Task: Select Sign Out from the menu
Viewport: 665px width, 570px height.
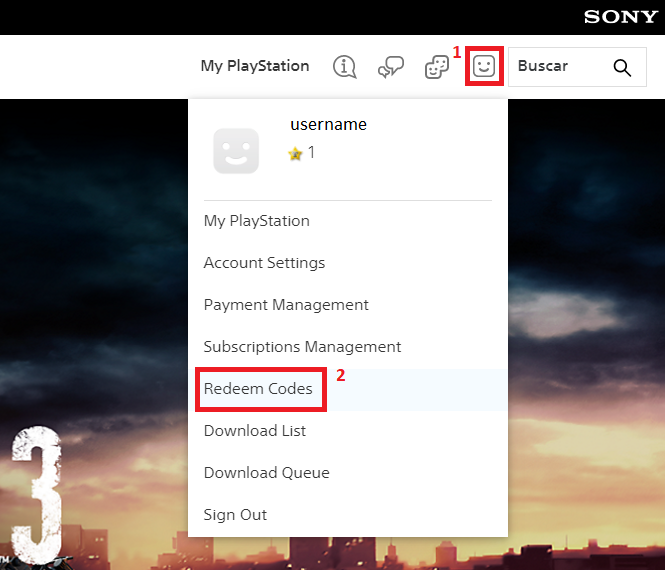Action: point(235,515)
